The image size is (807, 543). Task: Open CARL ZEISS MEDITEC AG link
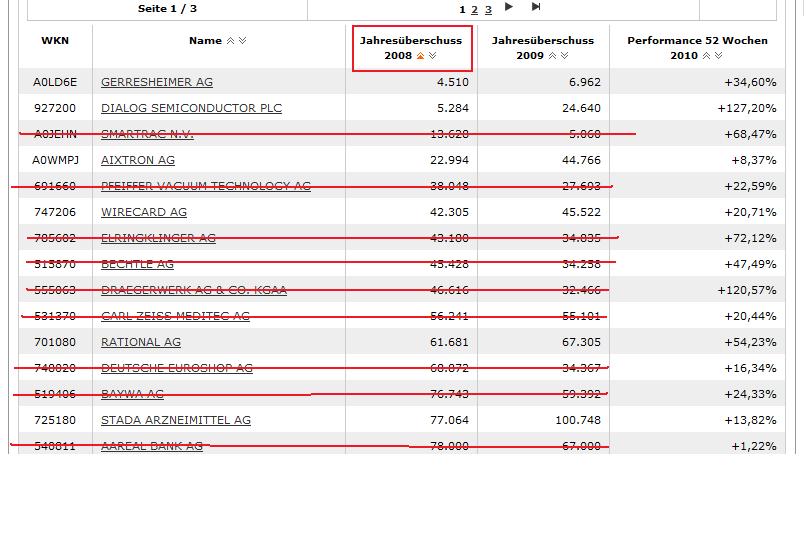pyautogui.click(x=176, y=316)
